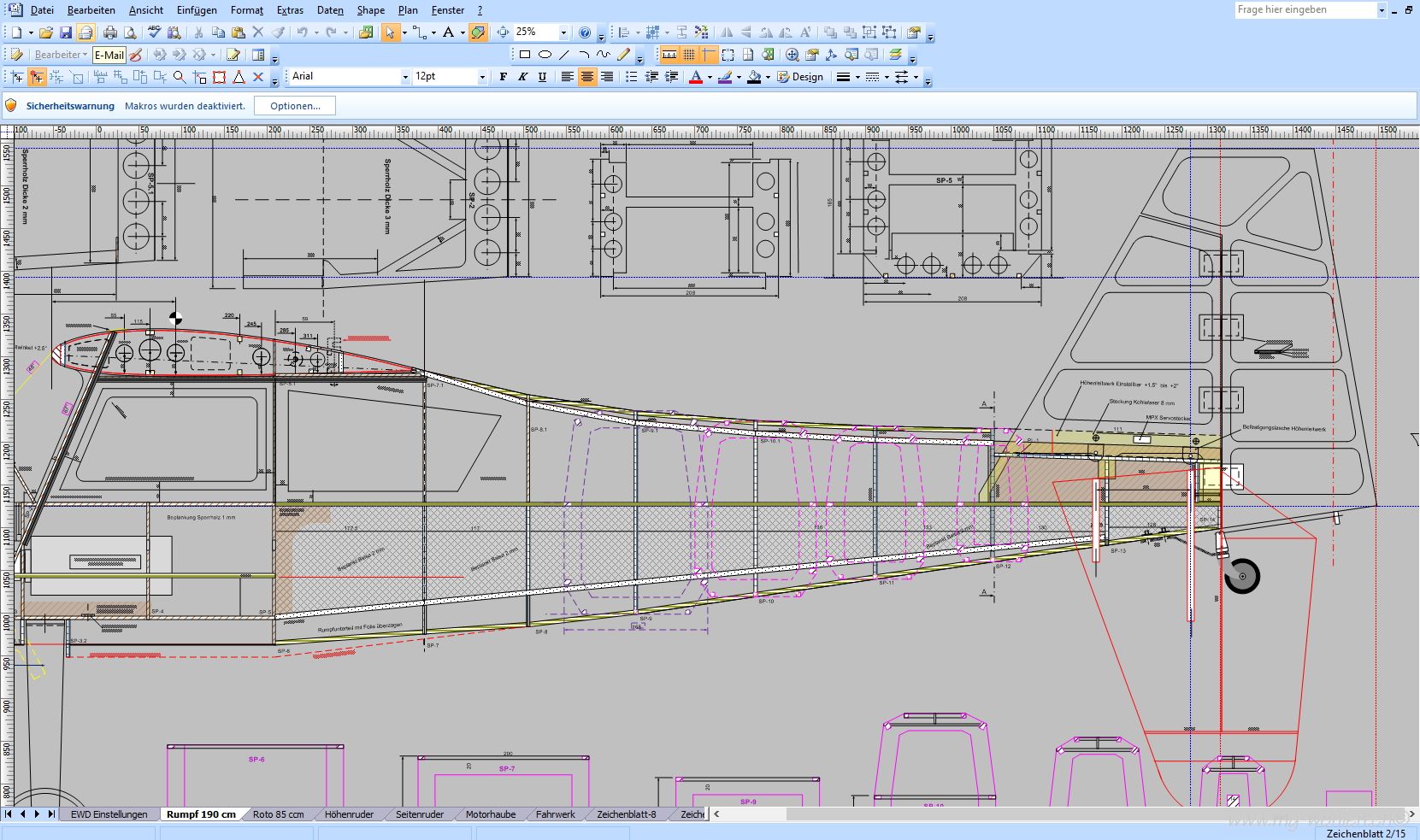Image resolution: width=1420 pixels, height=840 pixels.
Task: Open the fill color dropdown arrow
Action: (768, 77)
